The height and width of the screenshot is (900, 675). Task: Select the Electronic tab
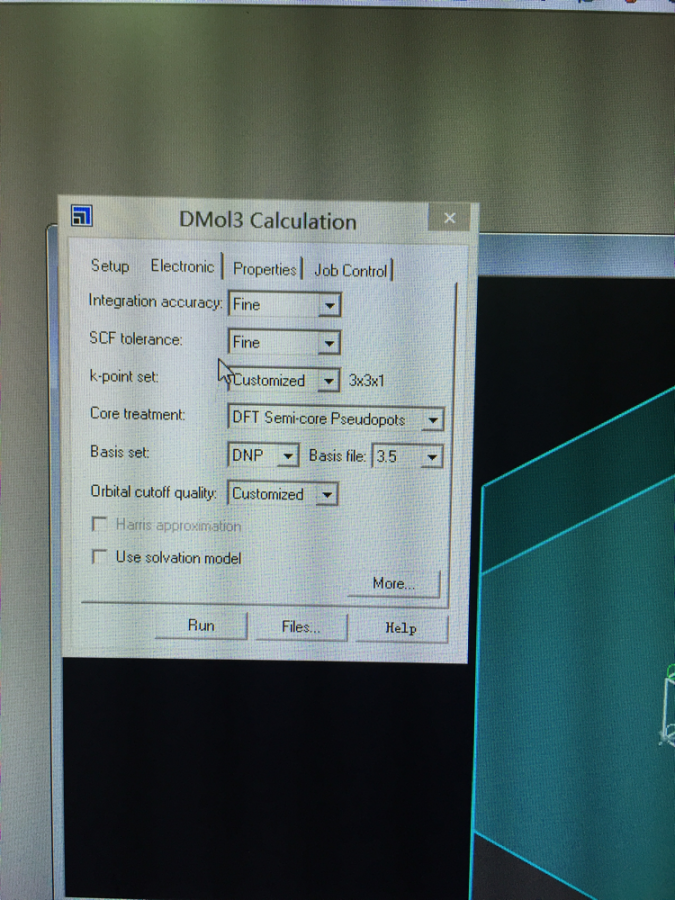pos(182,266)
